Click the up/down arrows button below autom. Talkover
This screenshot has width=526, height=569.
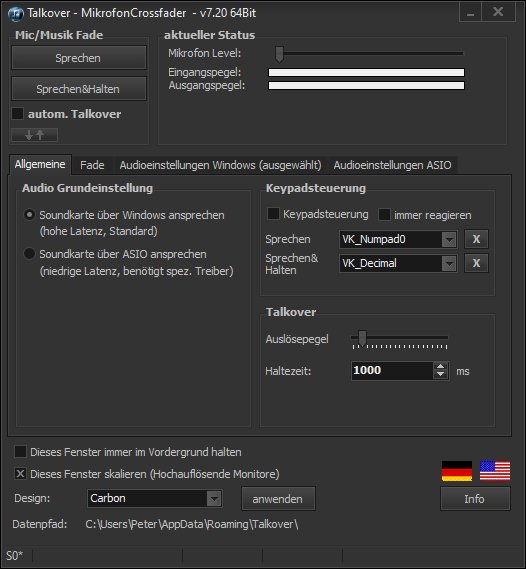[x=34, y=135]
